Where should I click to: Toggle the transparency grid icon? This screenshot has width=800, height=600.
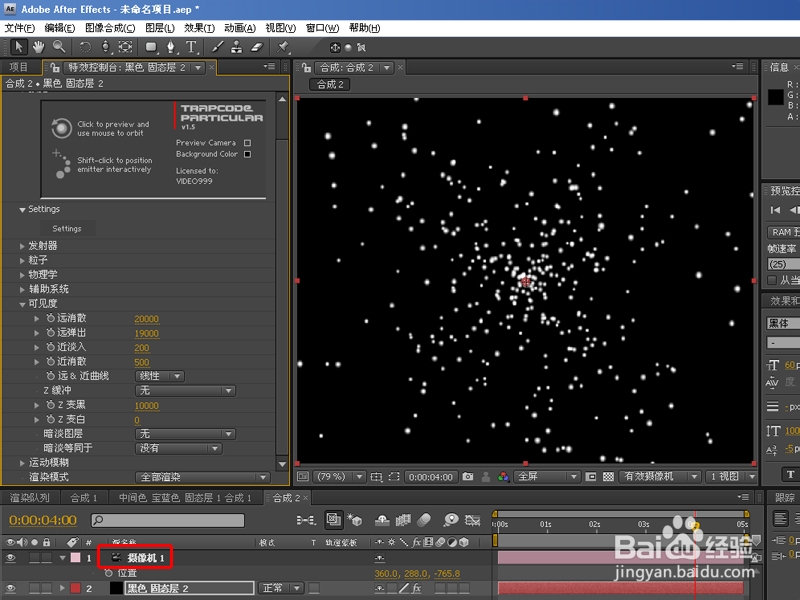point(608,477)
